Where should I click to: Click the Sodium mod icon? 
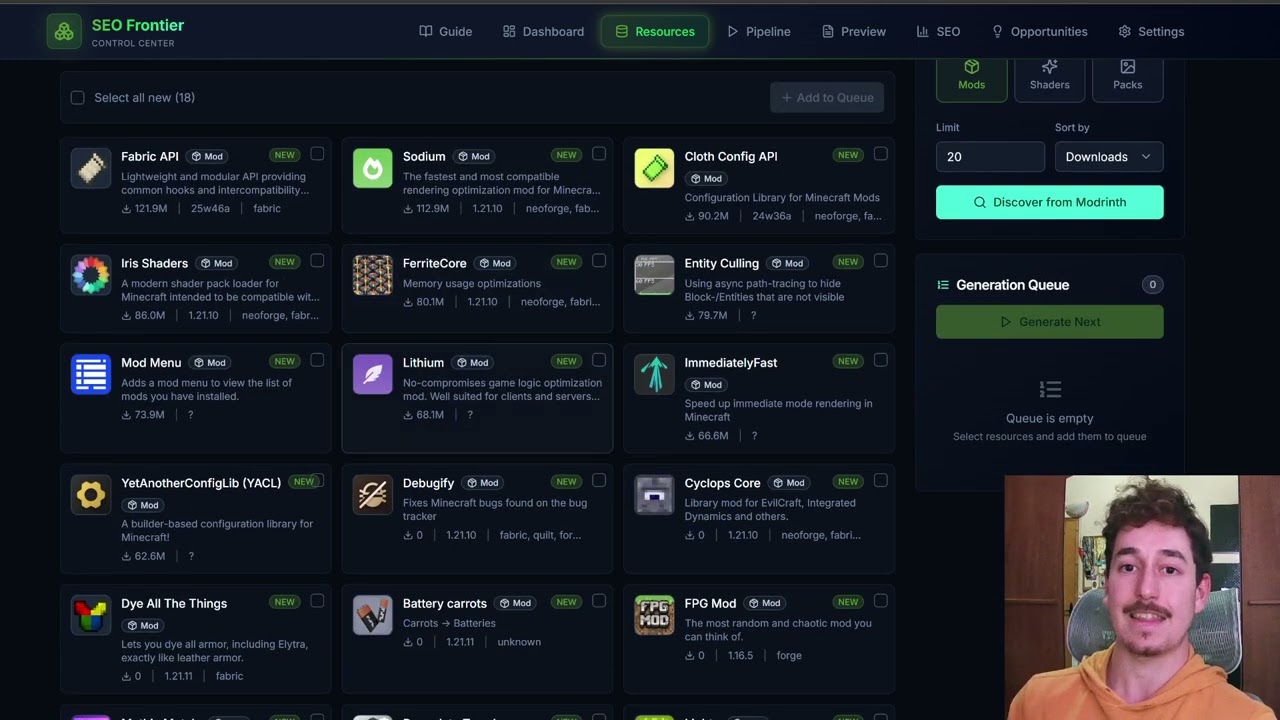pyautogui.click(x=373, y=168)
